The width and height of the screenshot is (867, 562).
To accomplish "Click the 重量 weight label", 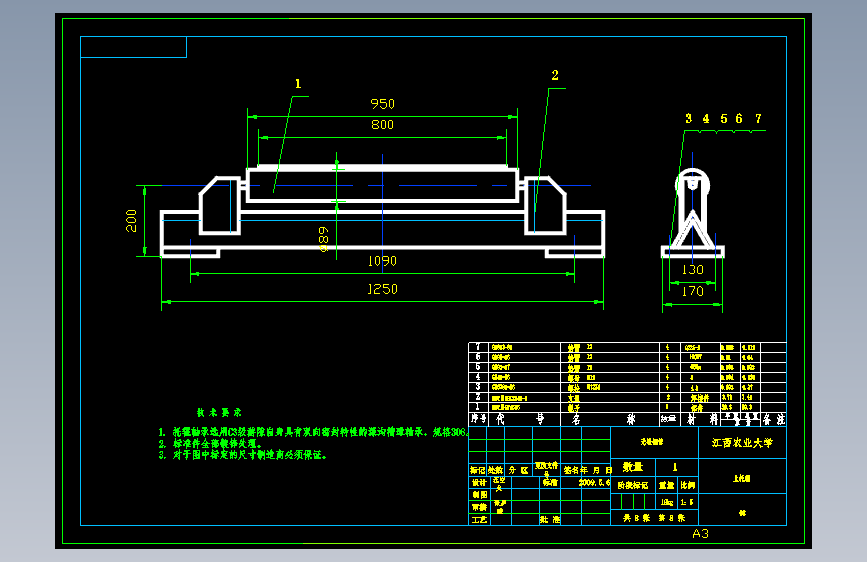I will coord(666,485).
